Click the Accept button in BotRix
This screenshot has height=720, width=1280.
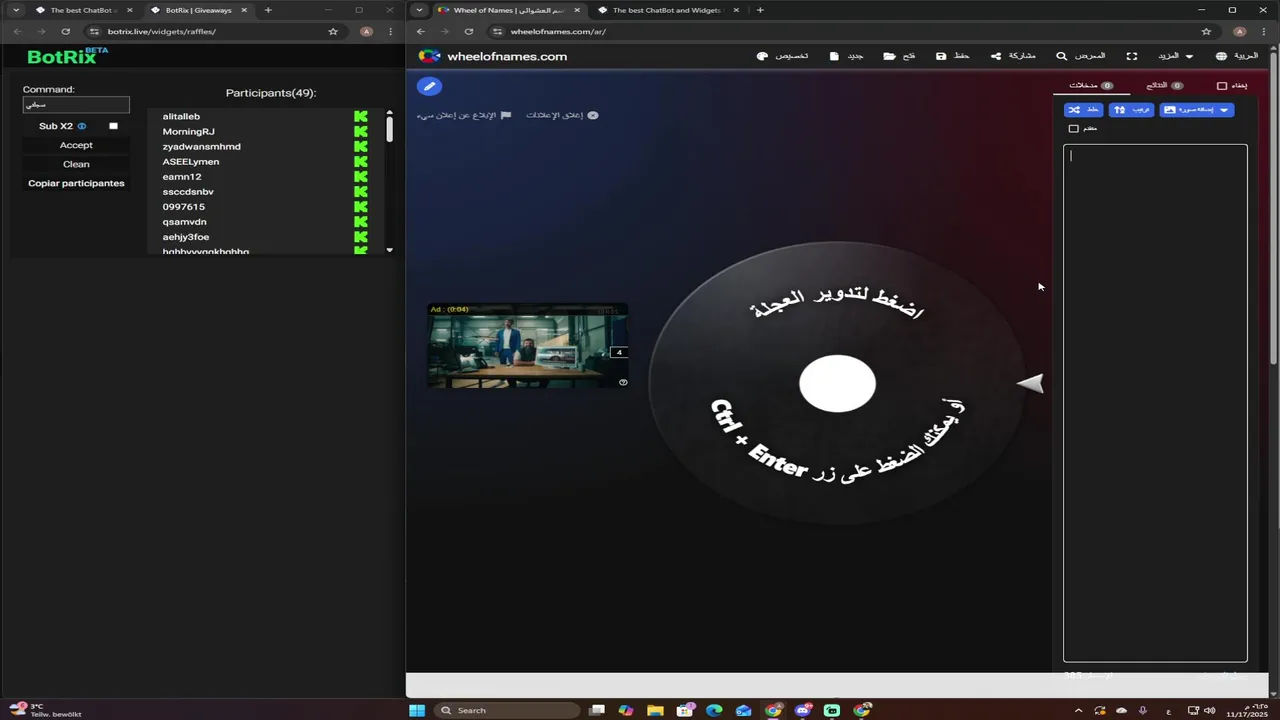(76, 145)
